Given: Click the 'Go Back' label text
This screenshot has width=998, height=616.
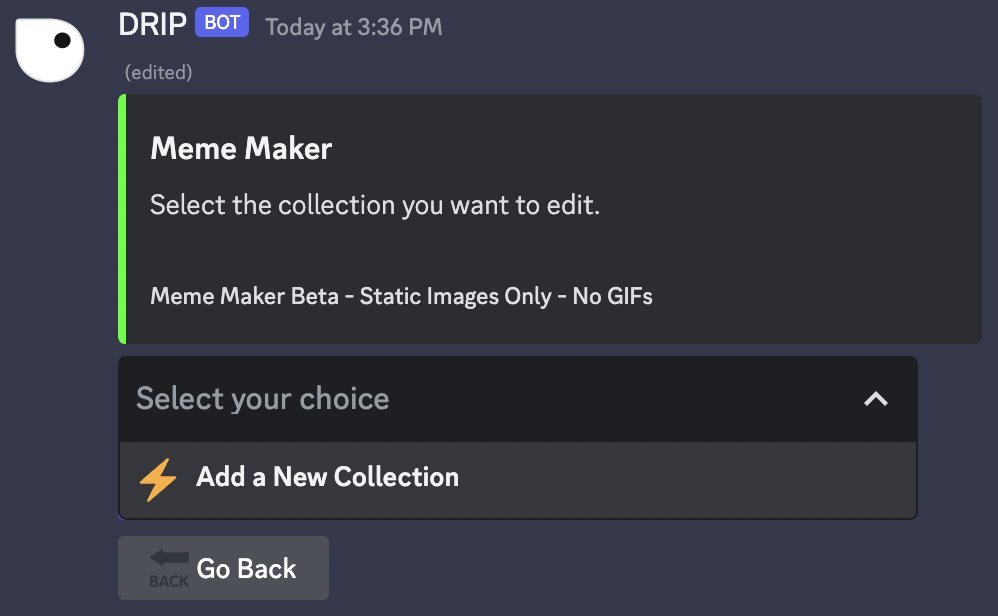Looking at the screenshot, I should click(246, 568).
